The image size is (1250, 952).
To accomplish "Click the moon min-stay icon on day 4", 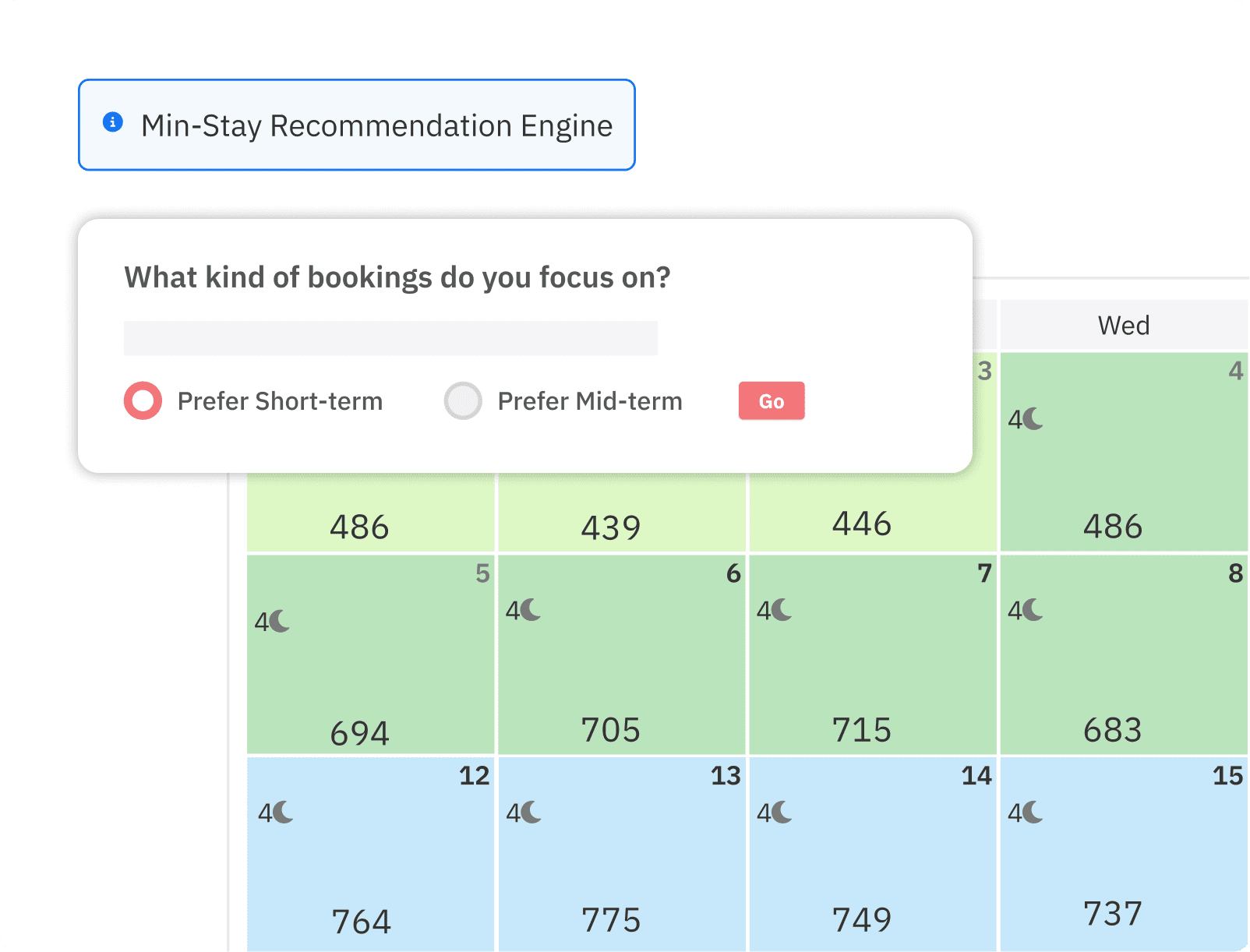I will pyautogui.click(x=1033, y=419).
